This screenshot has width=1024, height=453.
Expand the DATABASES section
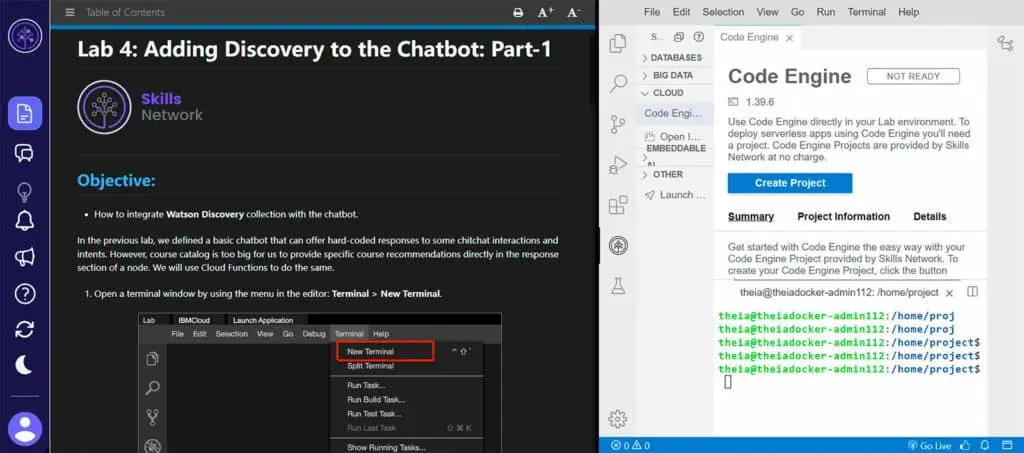(x=675, y=57)
